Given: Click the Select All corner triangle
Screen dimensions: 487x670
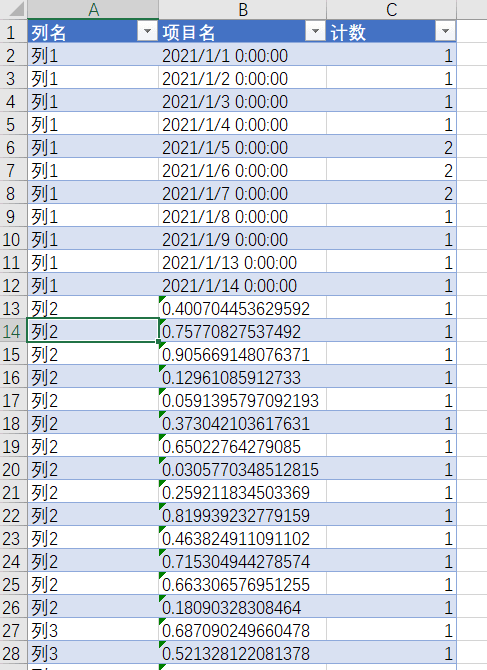Looking at the screenshot, I should pos(16,9).
